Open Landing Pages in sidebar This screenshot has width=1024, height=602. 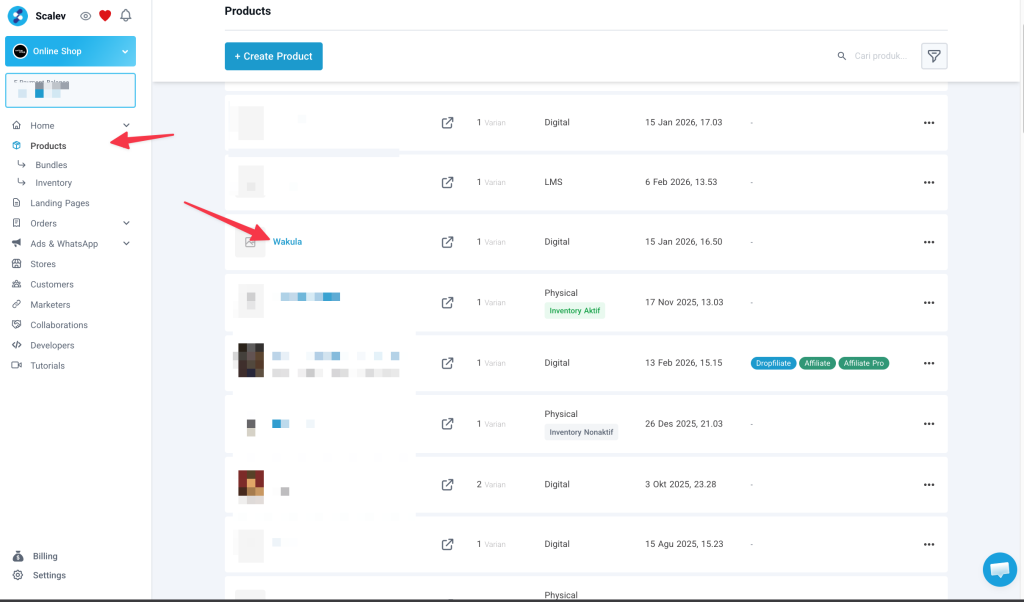[59, 203]
